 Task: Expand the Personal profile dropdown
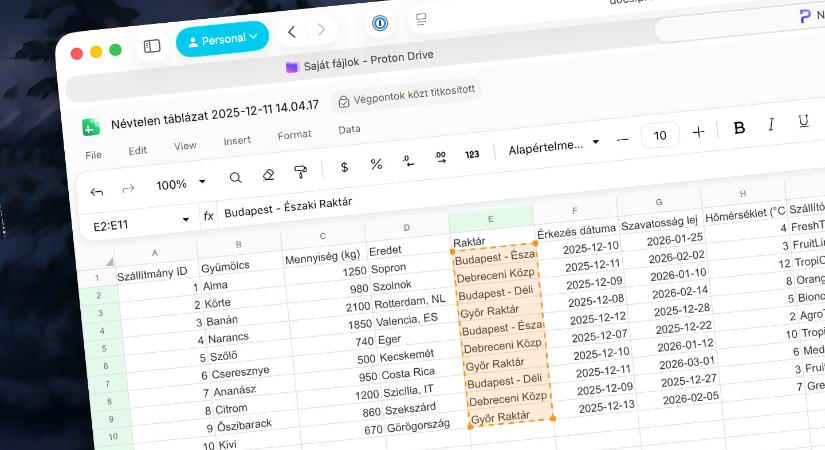223,39
